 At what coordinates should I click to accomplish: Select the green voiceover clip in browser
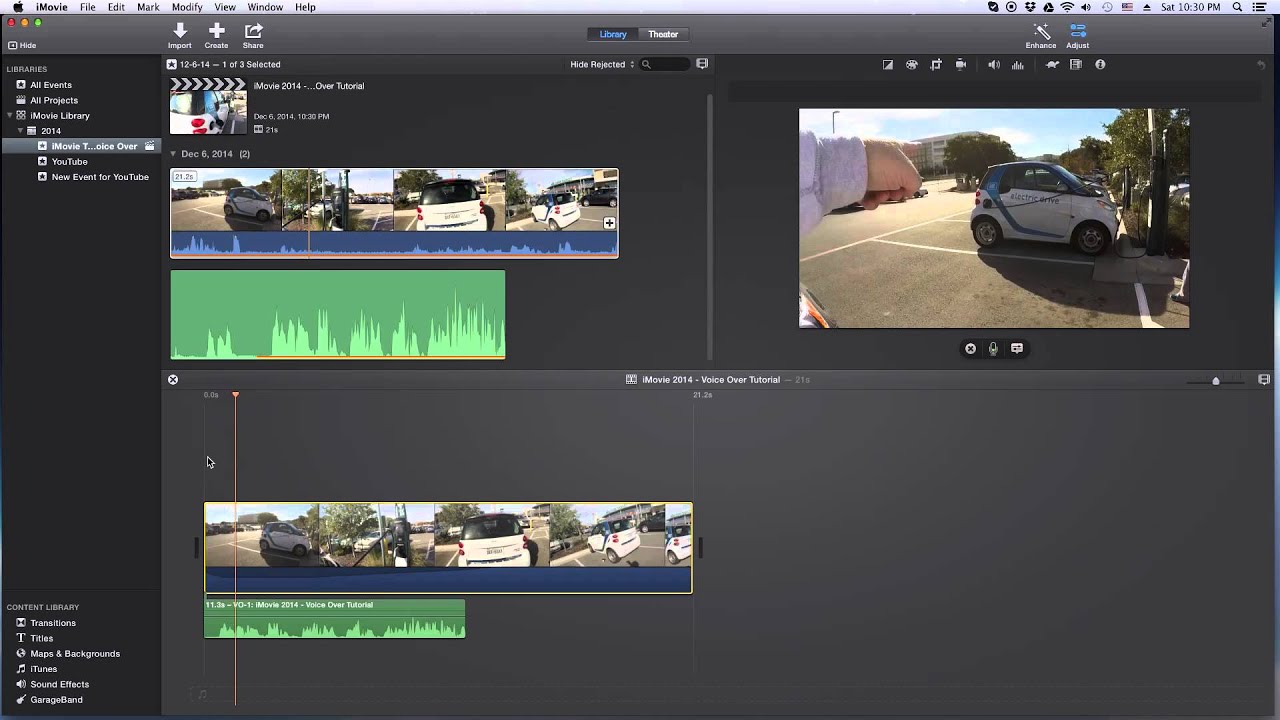click(x=338, y=314)
